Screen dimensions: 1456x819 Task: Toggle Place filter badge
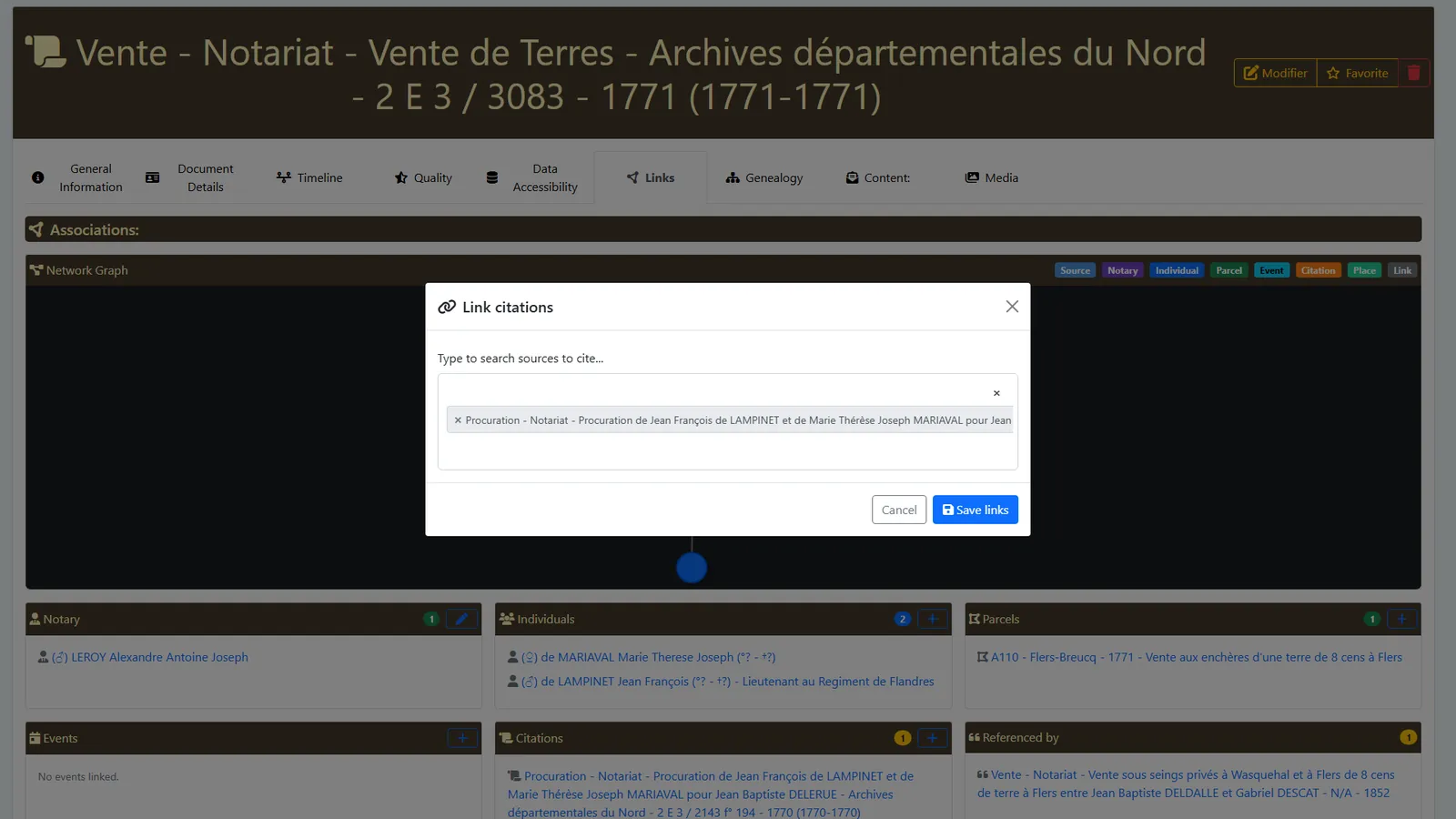click(1364, 270)
